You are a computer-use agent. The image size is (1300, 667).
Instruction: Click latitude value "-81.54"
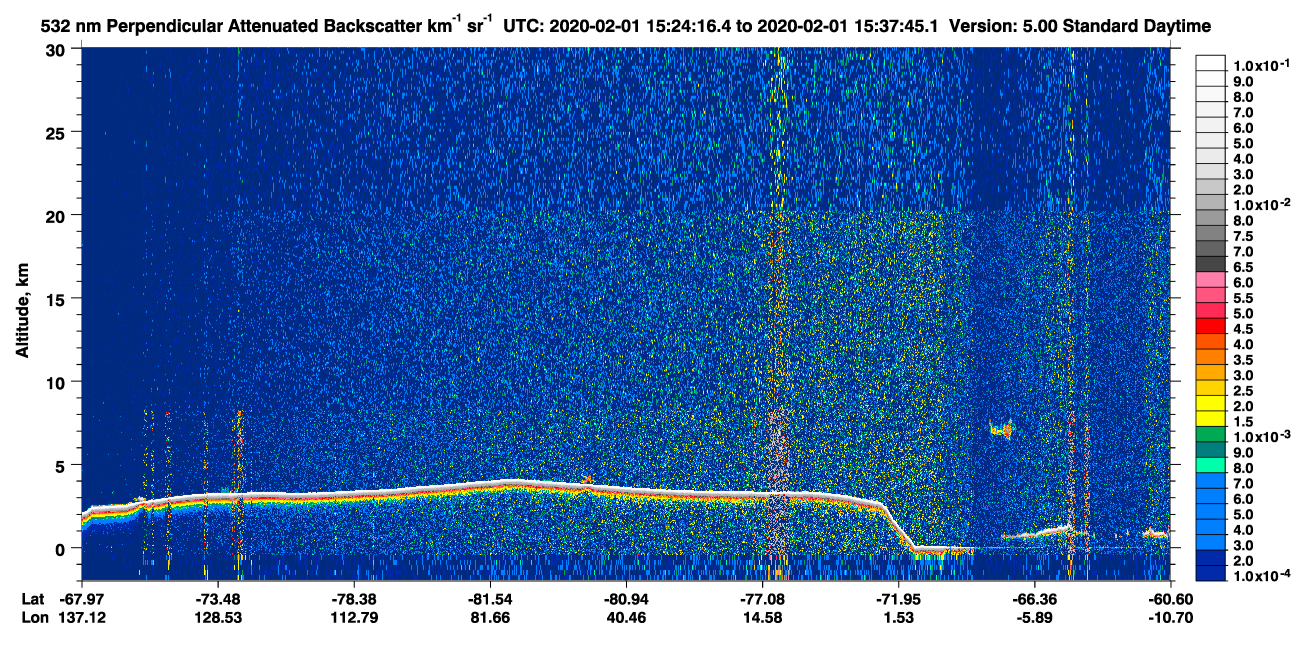[x=490, y=599]
